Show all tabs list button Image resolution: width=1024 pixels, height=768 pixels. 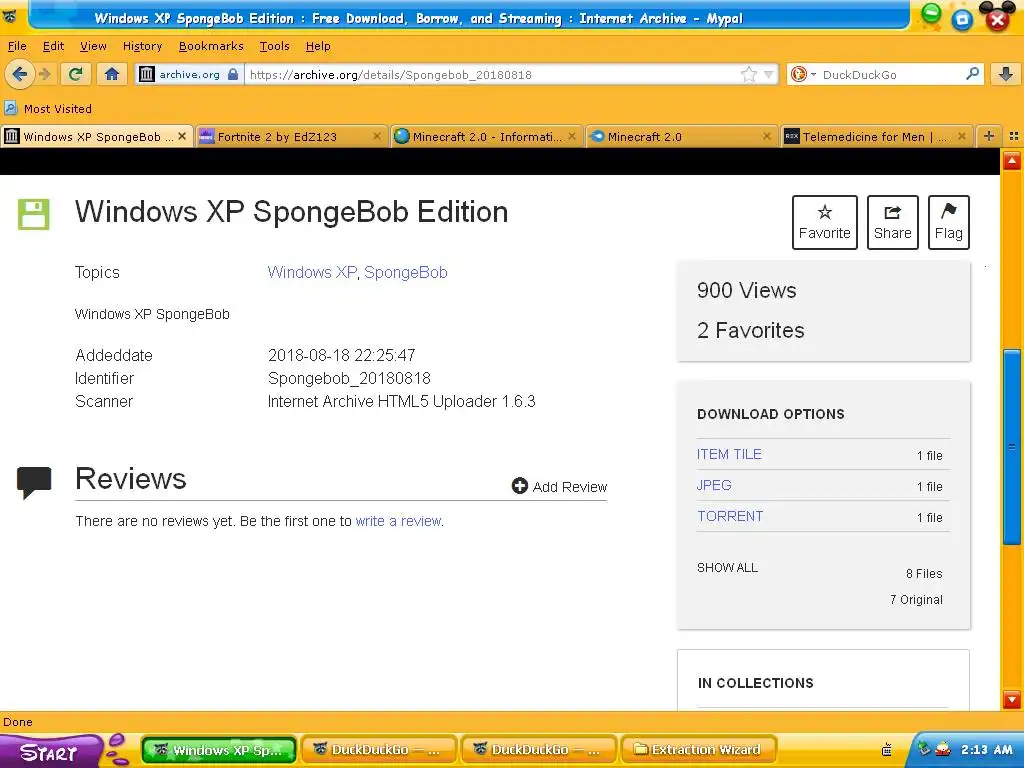(1014, 136)
